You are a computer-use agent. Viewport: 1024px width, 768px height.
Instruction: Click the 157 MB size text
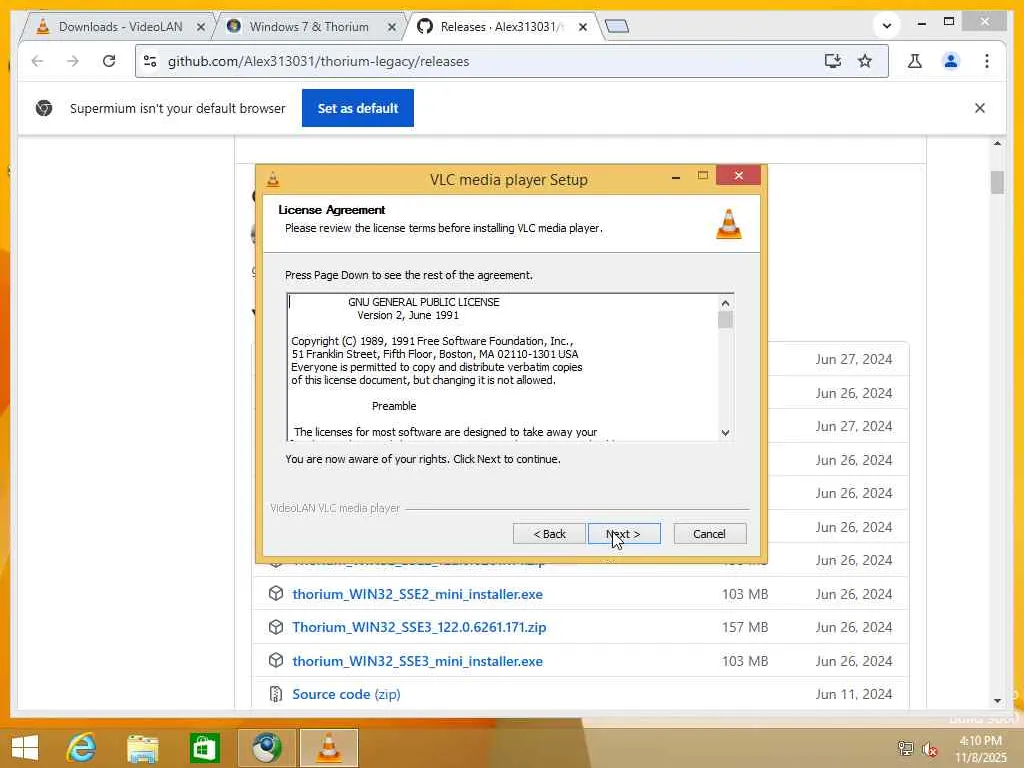click(x=745, y=627)
